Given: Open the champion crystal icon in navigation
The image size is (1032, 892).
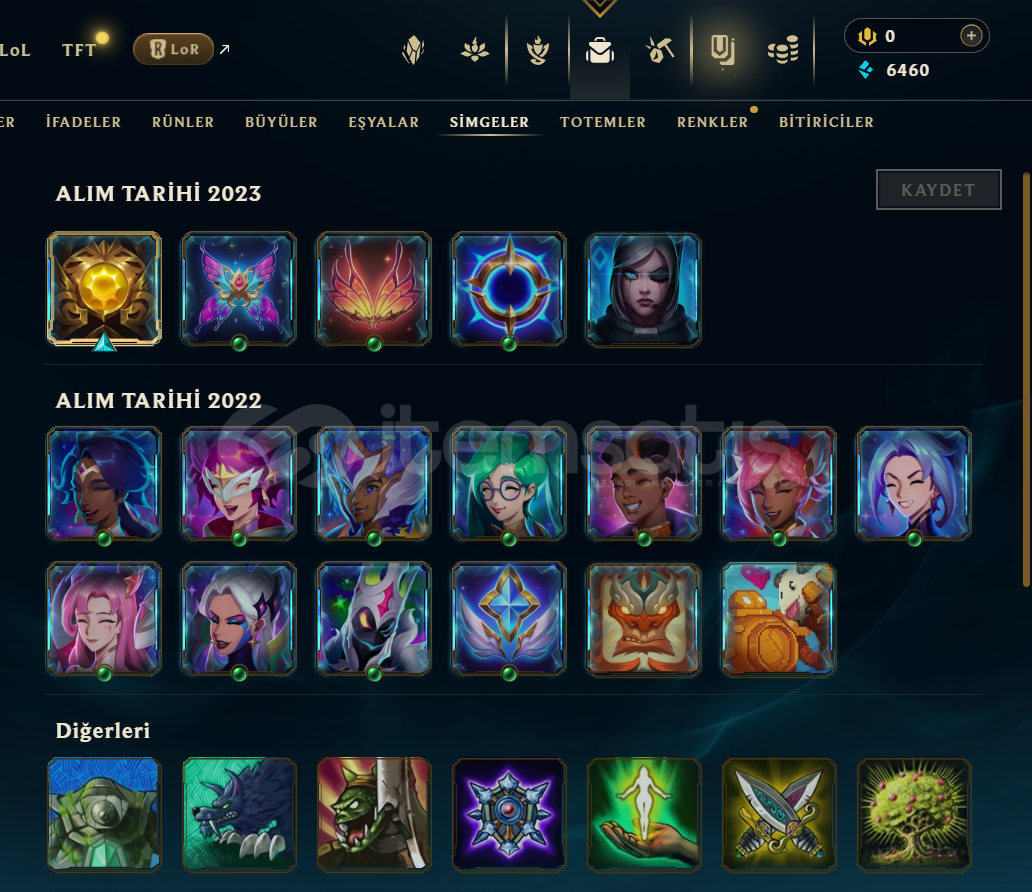Looking at the screenshot, I should [x=413, y=50].
